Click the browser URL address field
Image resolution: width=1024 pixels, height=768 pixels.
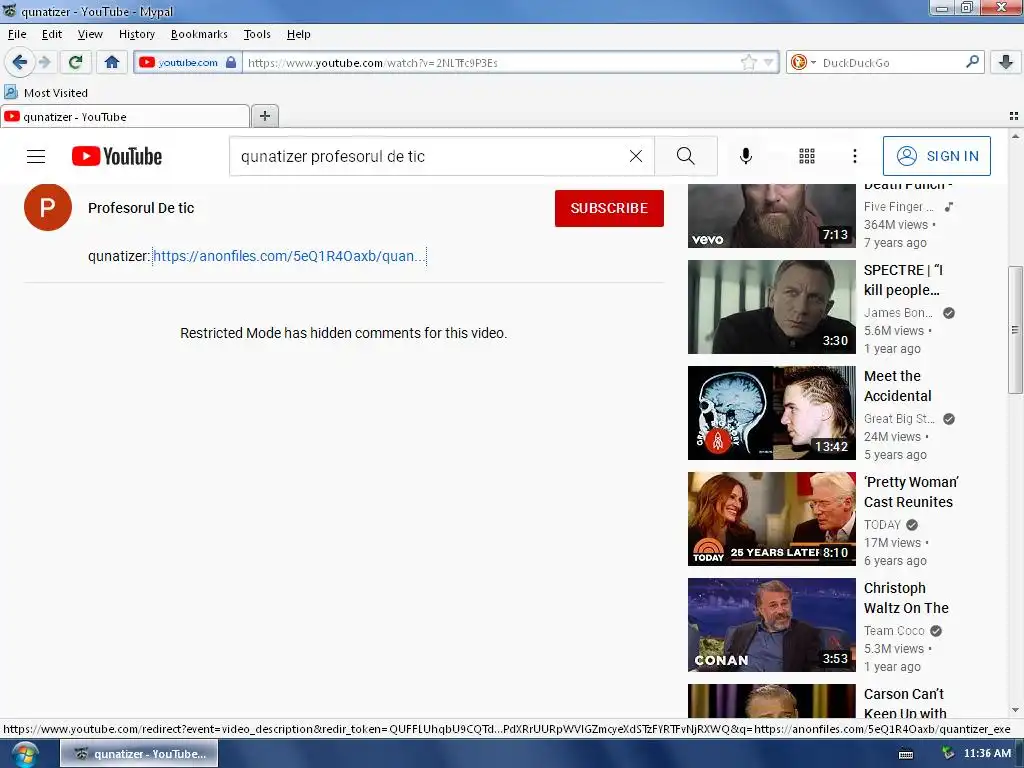tap(490, 63)
